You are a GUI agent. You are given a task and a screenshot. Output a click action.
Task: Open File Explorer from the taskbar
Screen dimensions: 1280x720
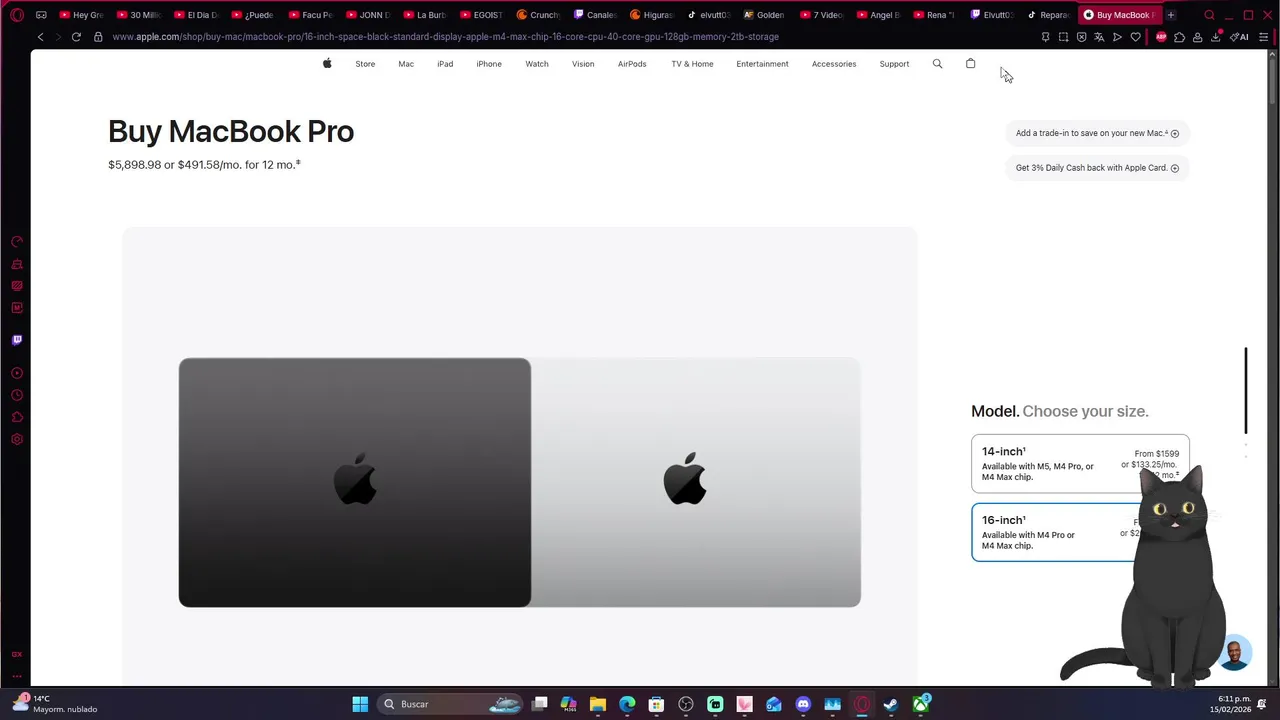[x=598, y=704]
